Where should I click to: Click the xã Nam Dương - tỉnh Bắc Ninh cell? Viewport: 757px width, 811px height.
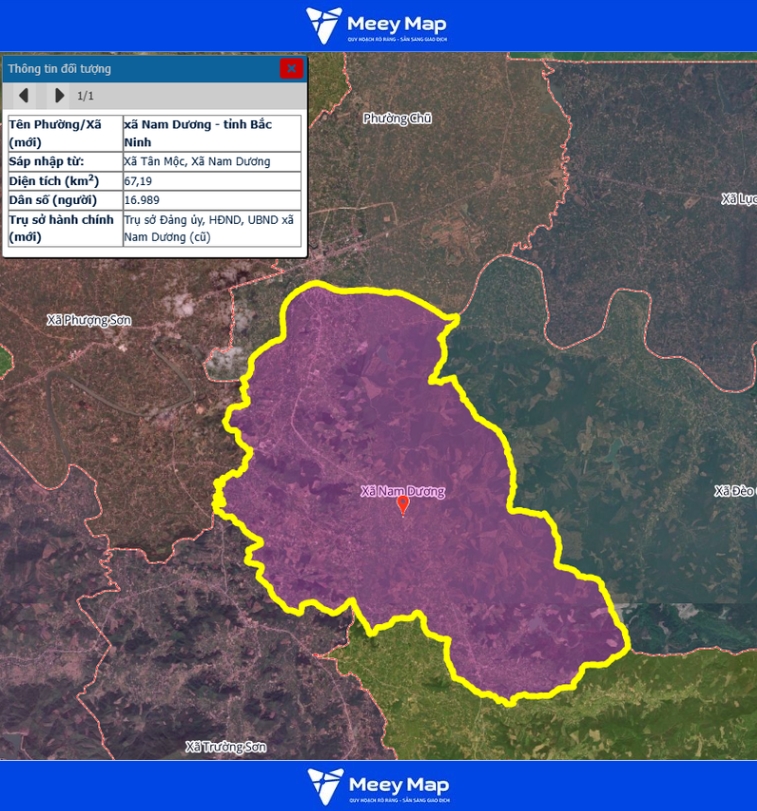coord(211,133)
